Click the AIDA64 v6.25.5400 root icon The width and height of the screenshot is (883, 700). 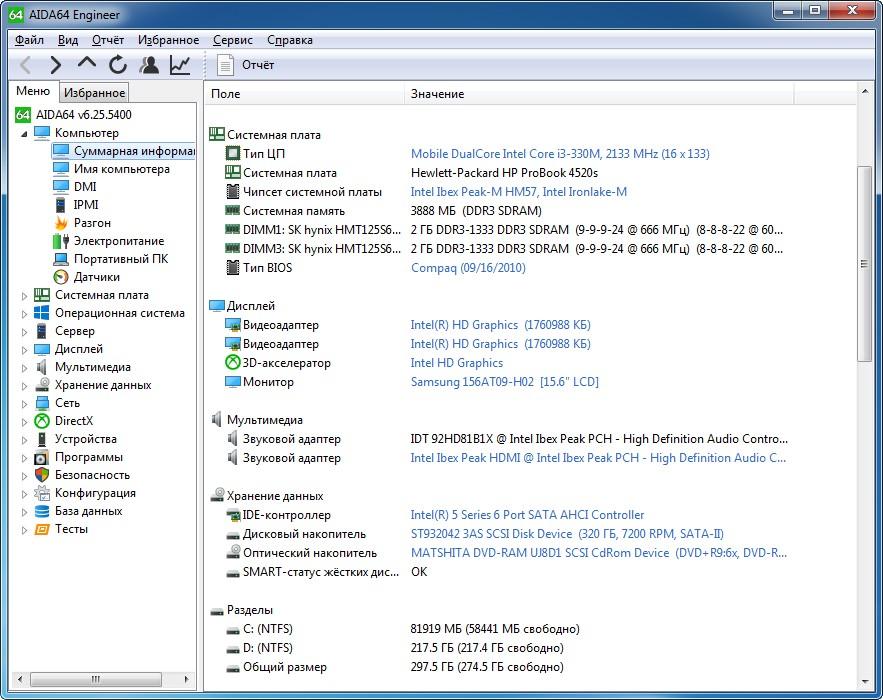point(23,115)
